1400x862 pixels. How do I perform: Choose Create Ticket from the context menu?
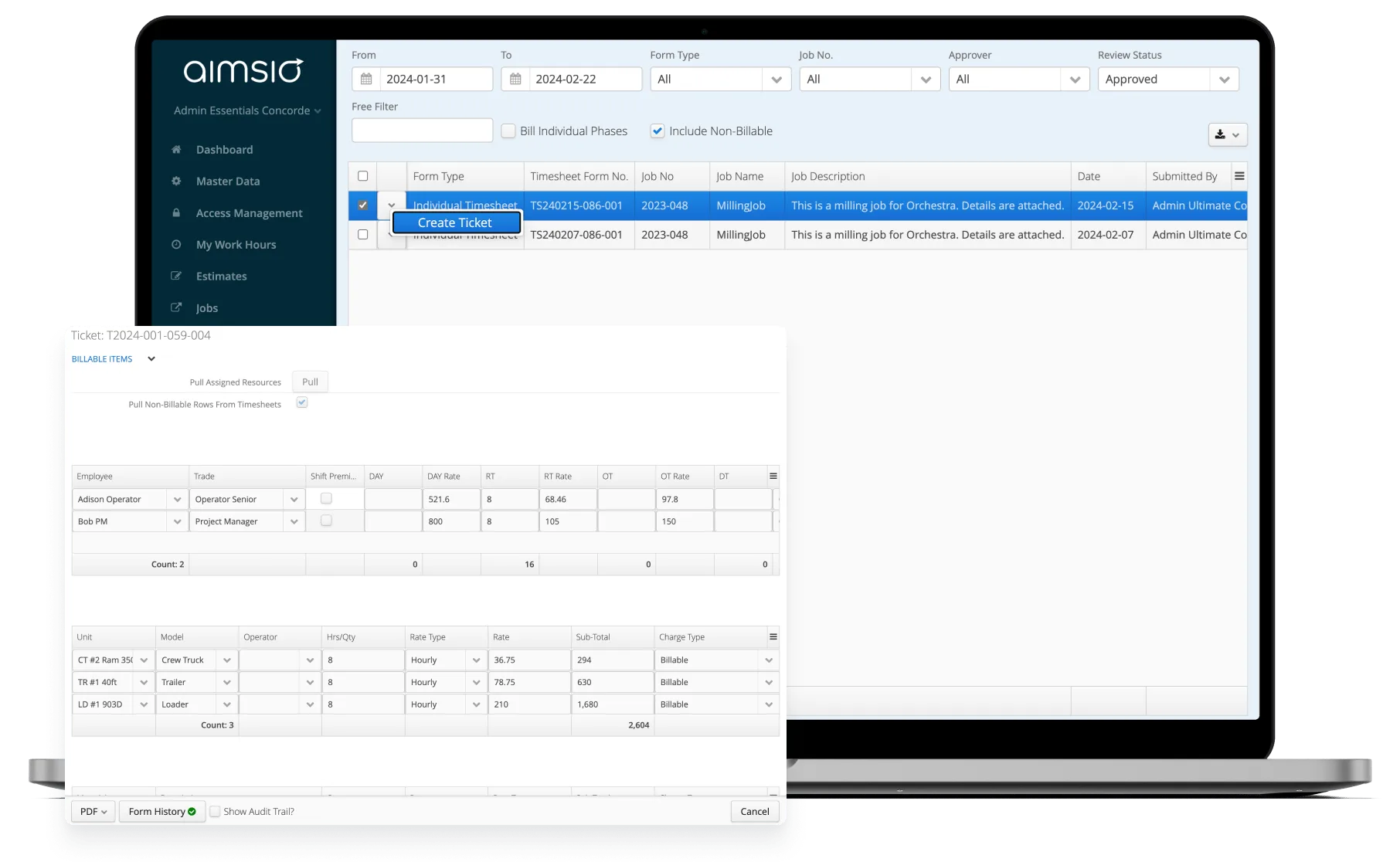pyautogui.click(x=454, y=222)
